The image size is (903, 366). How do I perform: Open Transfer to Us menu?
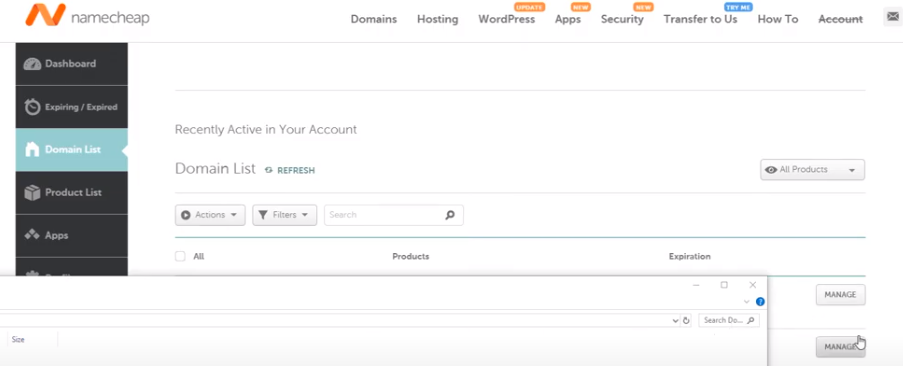700,19
